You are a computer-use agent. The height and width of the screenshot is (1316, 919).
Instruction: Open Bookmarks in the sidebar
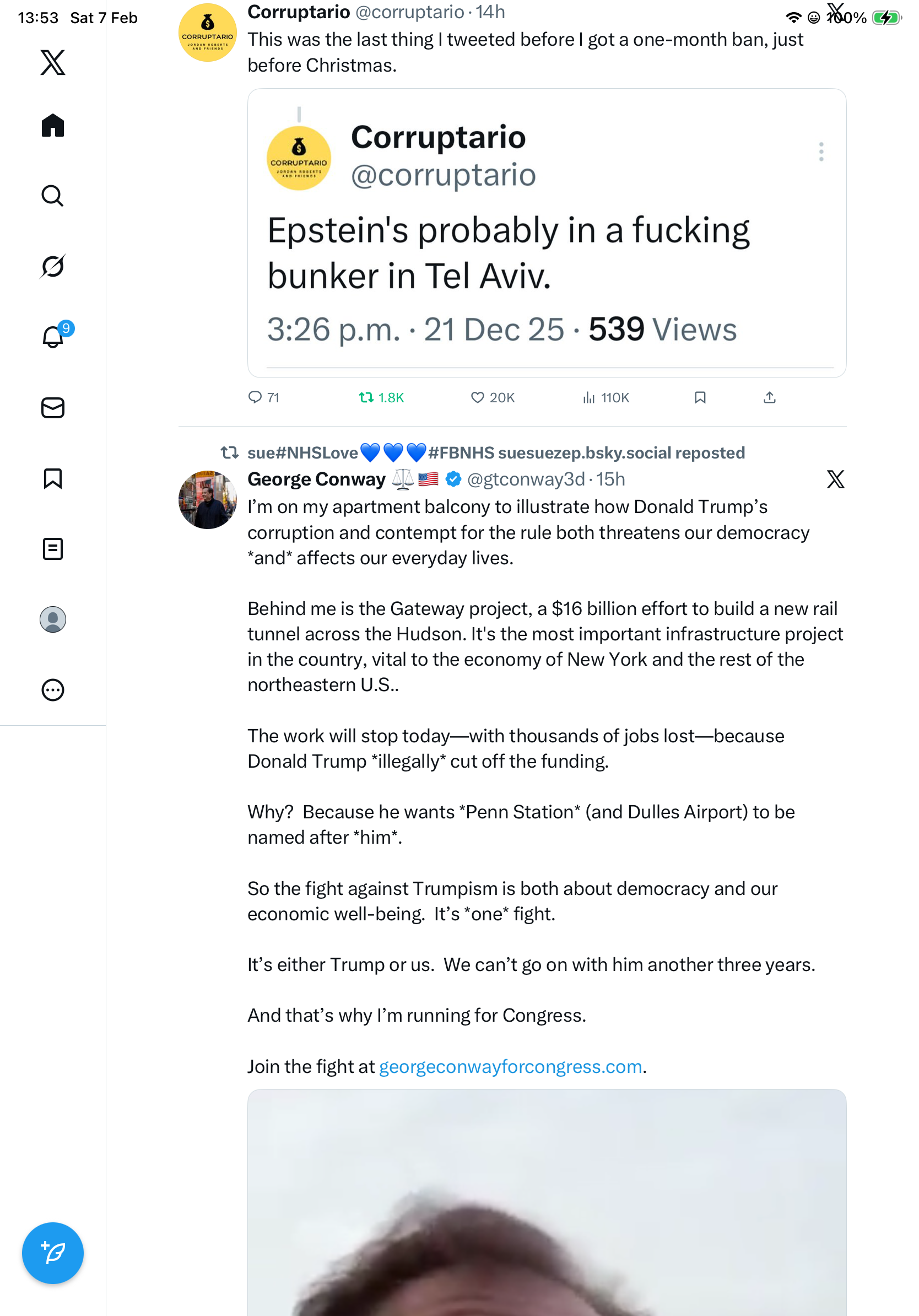(53, 478)
